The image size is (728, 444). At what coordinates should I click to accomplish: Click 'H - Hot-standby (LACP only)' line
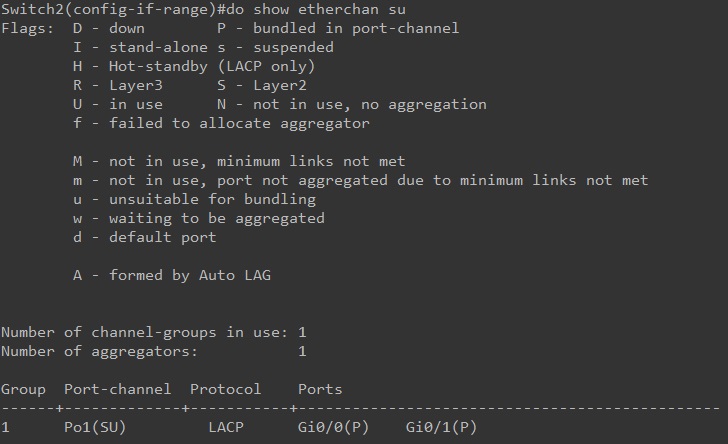194,66
